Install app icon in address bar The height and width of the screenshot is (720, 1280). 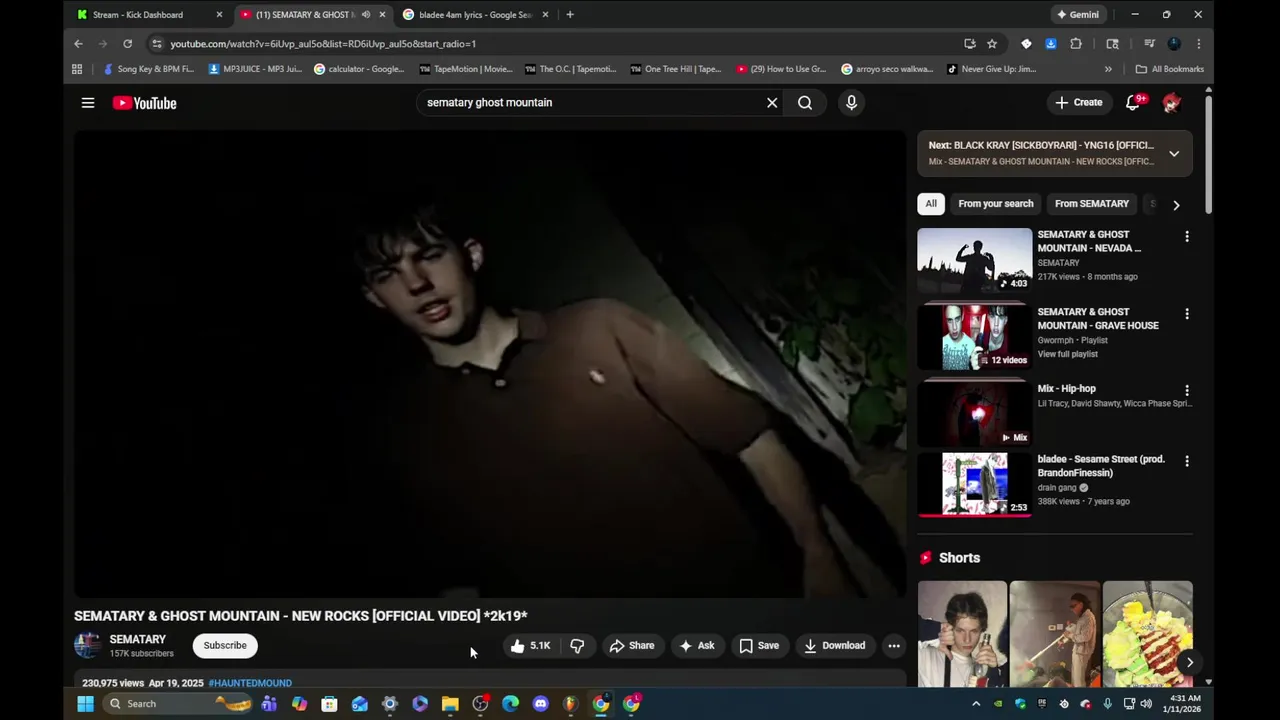click(969, 44)
